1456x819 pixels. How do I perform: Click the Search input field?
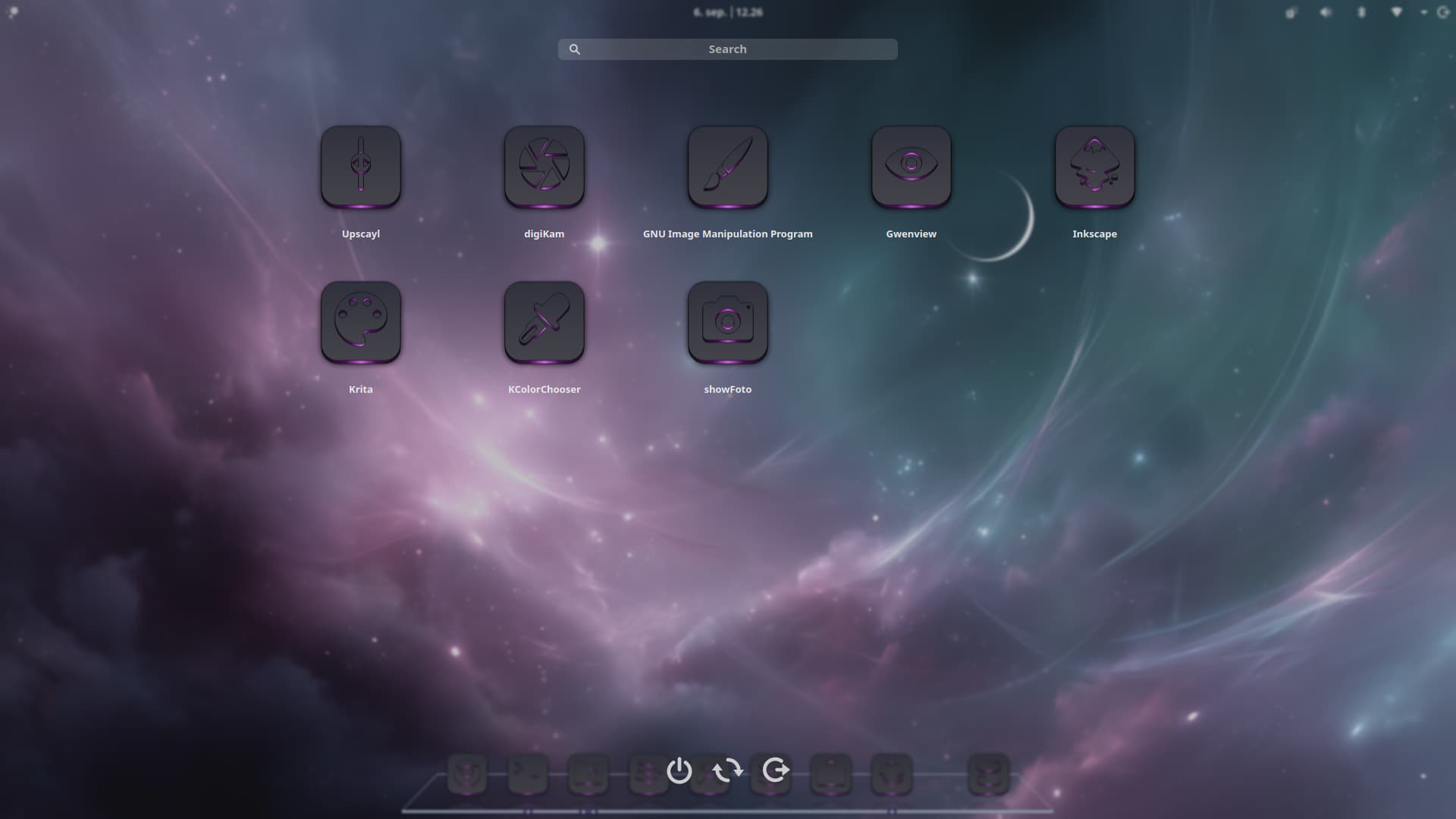[728, 49]
